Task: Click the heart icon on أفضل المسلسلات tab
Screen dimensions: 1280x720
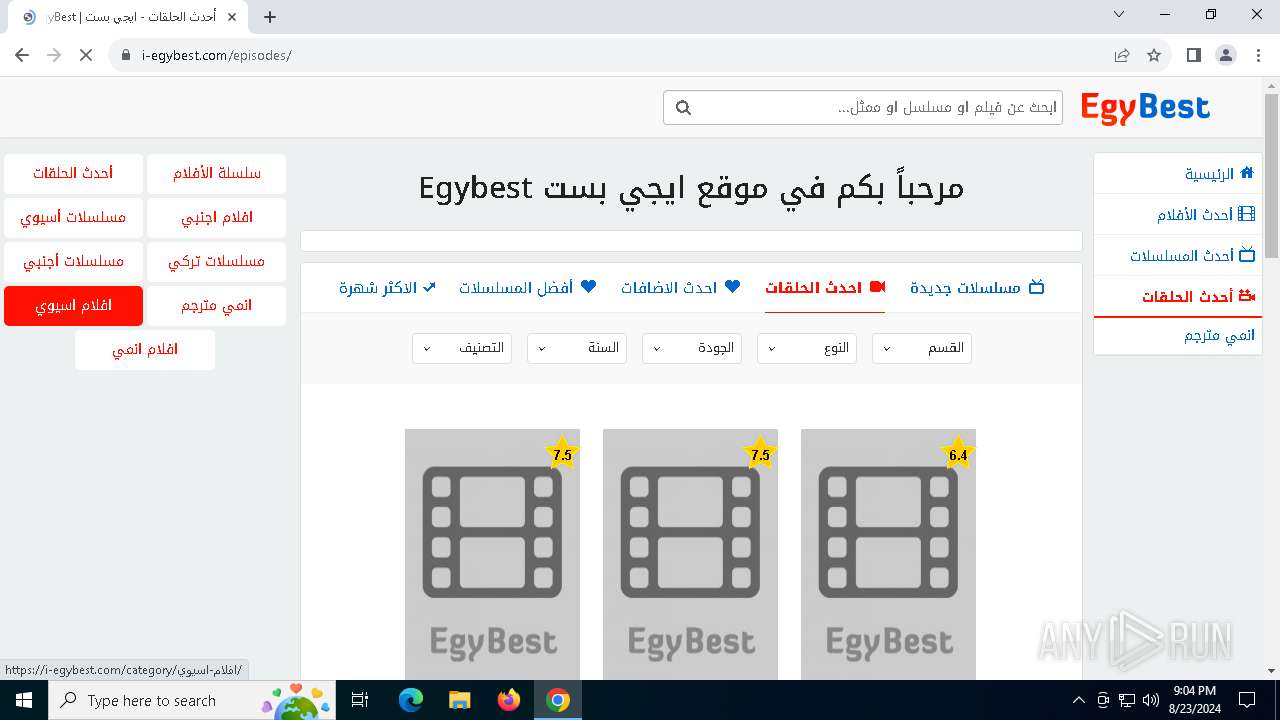Action: pyautogui.click(x=588, y=287)
